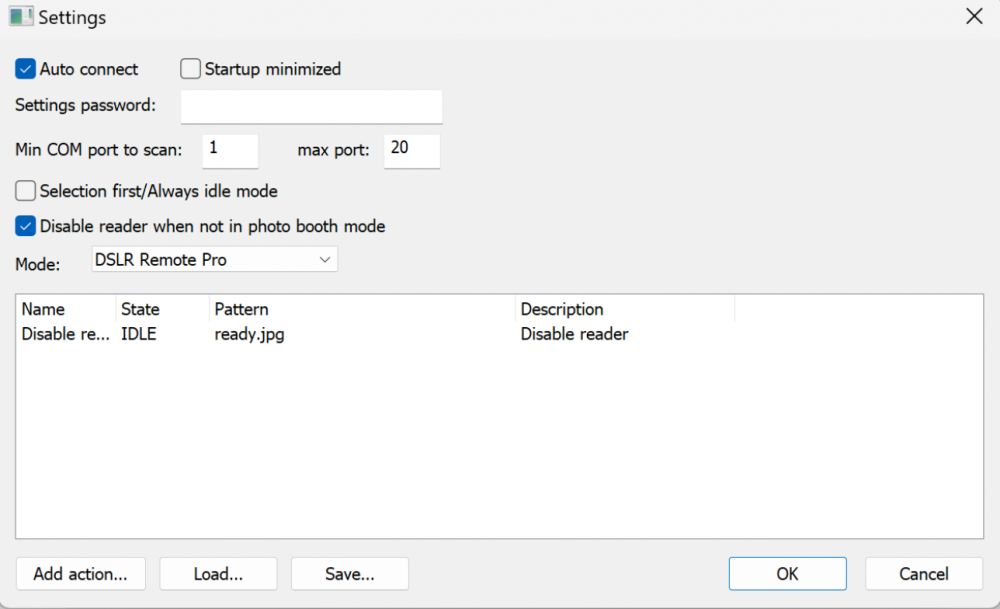Uncheck Disable reader when not in photo booth

pyautogui.click(x=26, y=226)
